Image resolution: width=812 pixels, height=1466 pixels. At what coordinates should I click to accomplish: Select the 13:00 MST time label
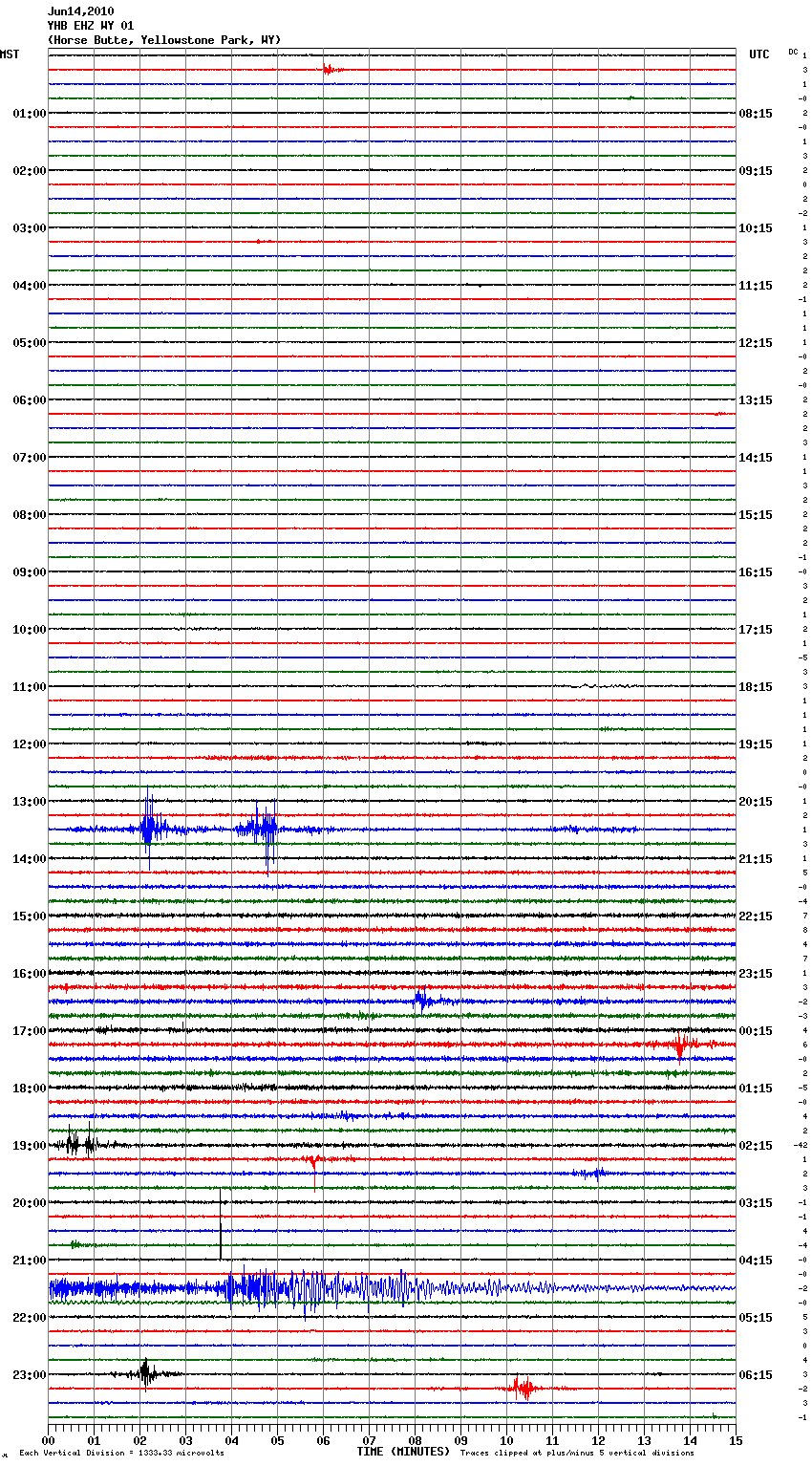[30, 802]
